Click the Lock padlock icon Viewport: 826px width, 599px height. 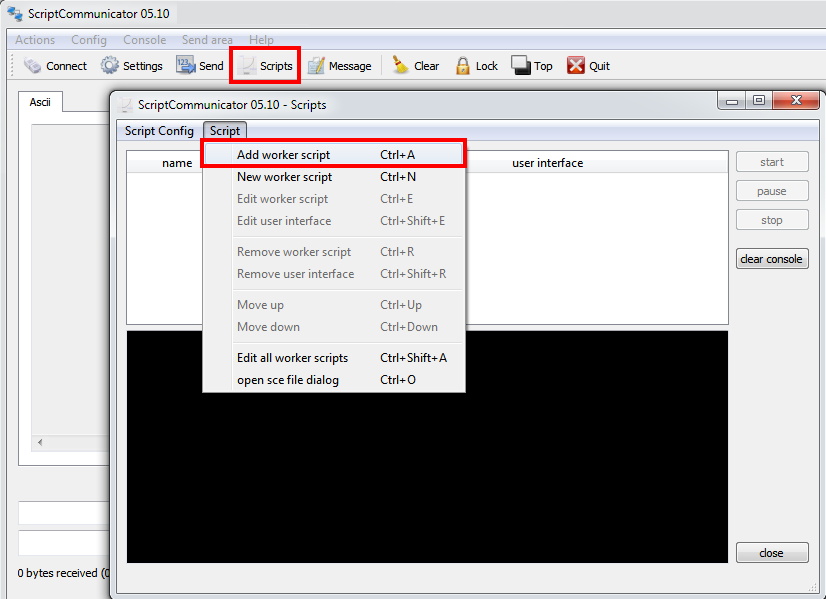coord(463,66)
